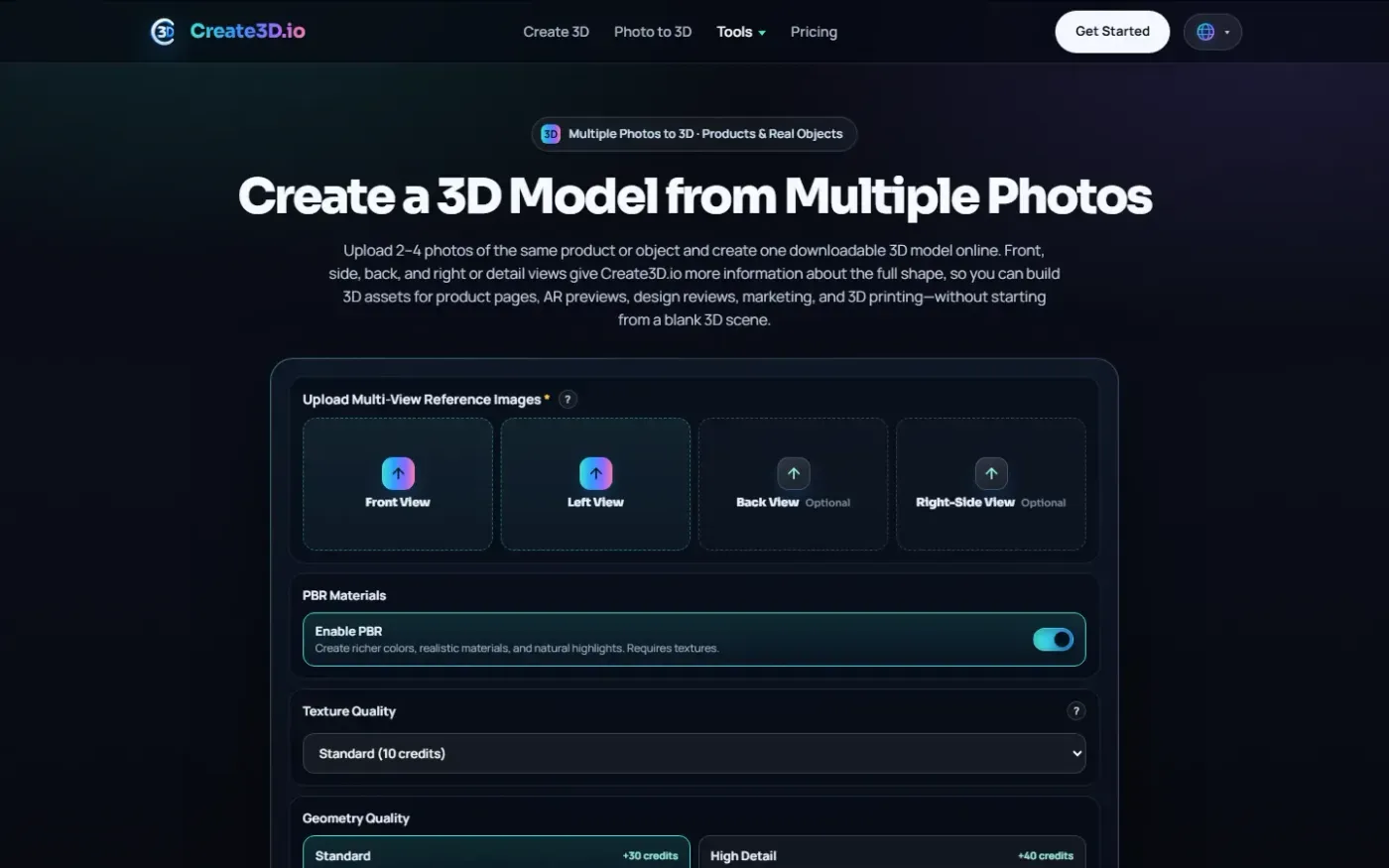Image resolution: width=1389 pixels, height=868 pixels.
Task: Click the main headline about Multiple Photos
Action: (694, 195)
